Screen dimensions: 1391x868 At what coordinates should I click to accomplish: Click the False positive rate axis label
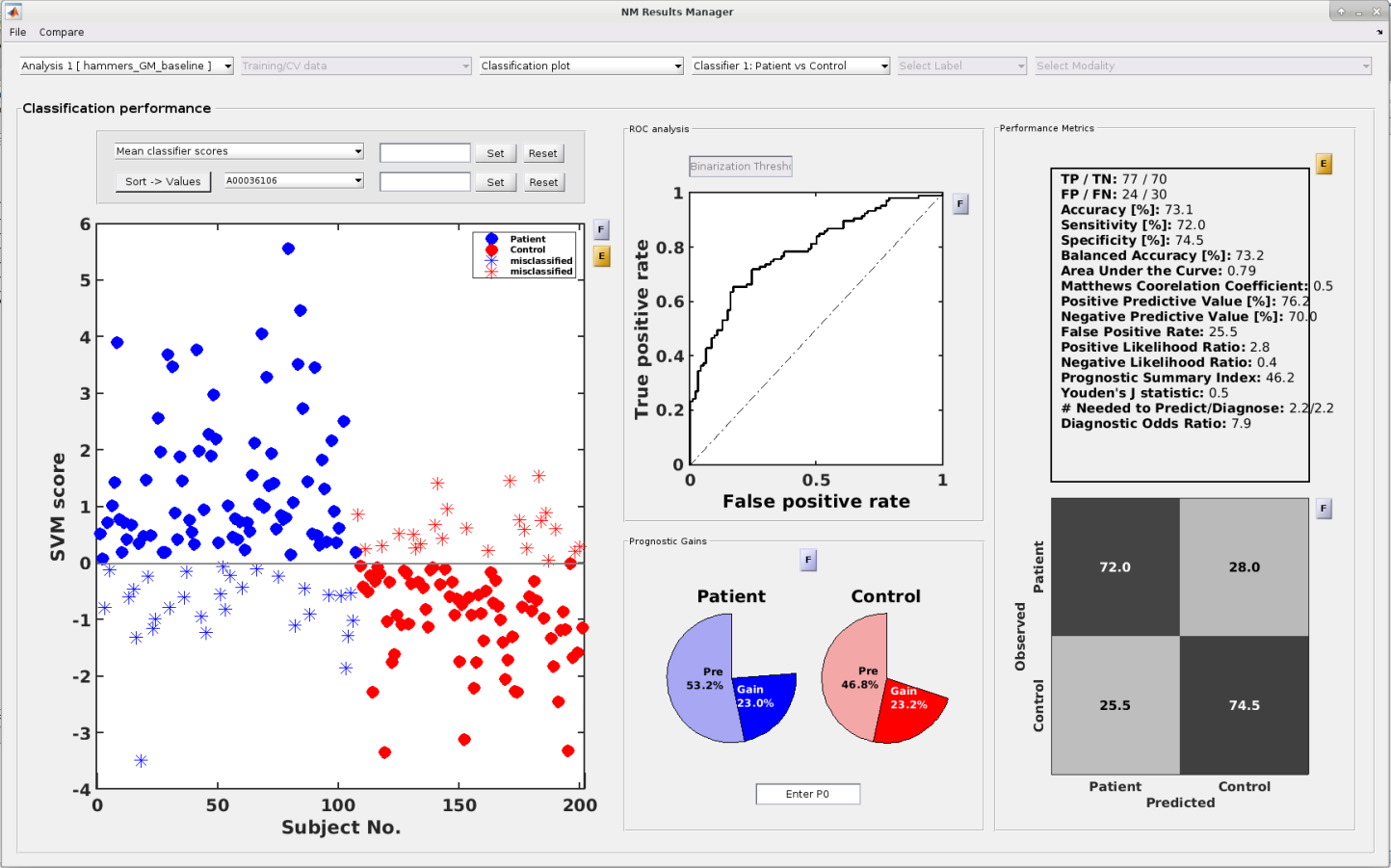click(x=816, y=502)
